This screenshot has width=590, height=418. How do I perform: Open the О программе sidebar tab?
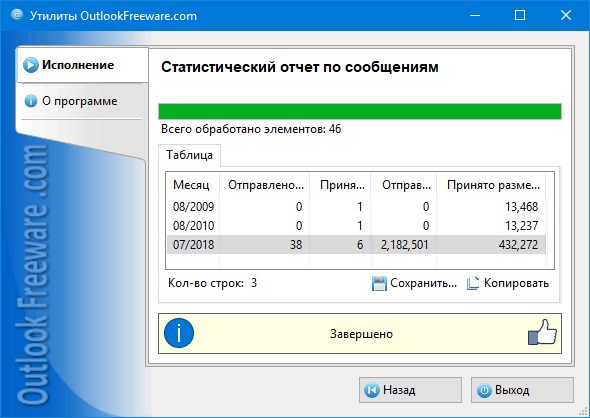(80, 101)
